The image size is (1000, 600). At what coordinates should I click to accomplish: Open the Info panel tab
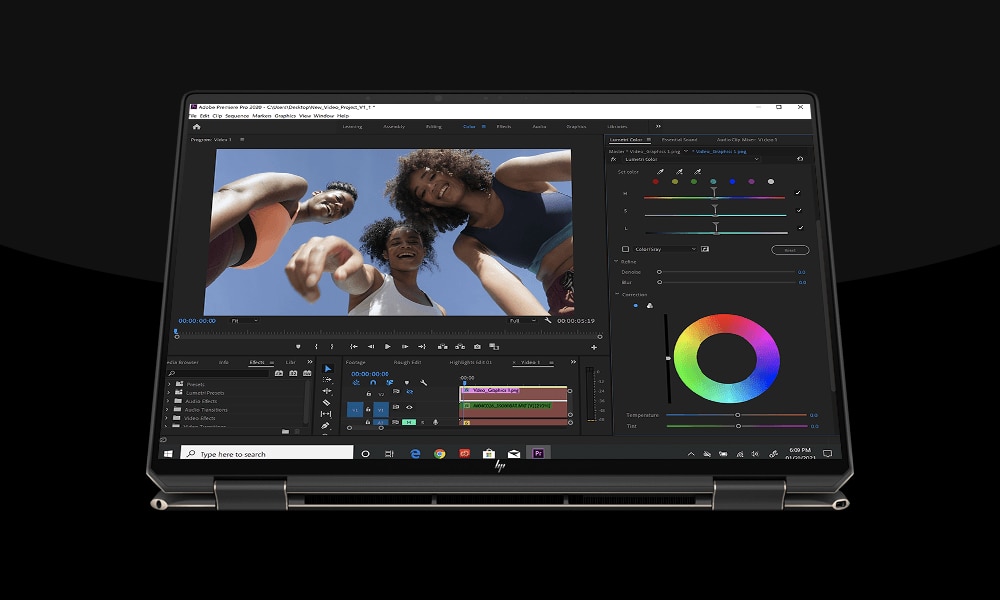(x=224, y=362)
